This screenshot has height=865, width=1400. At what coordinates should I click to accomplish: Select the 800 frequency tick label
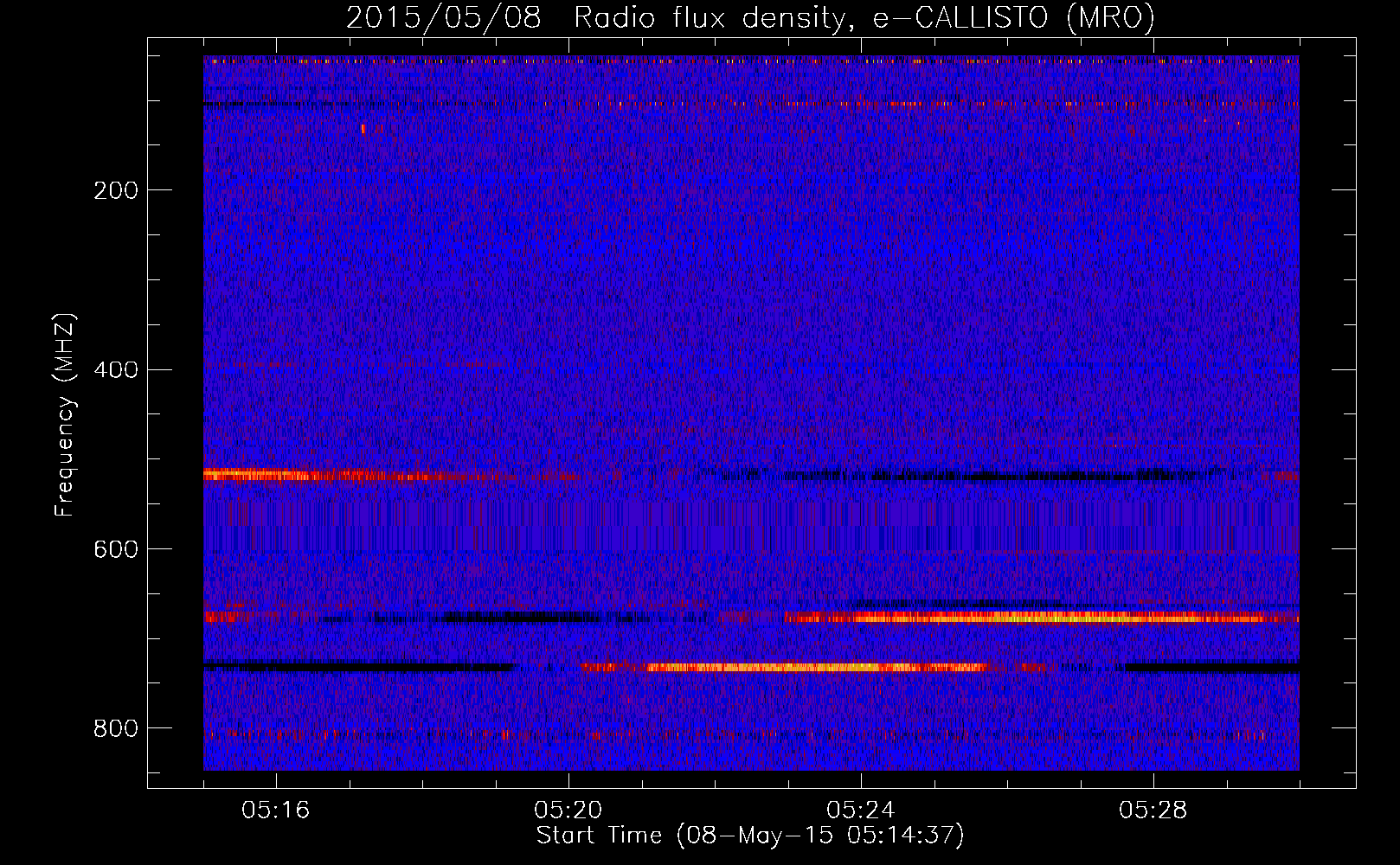point(116,728)
